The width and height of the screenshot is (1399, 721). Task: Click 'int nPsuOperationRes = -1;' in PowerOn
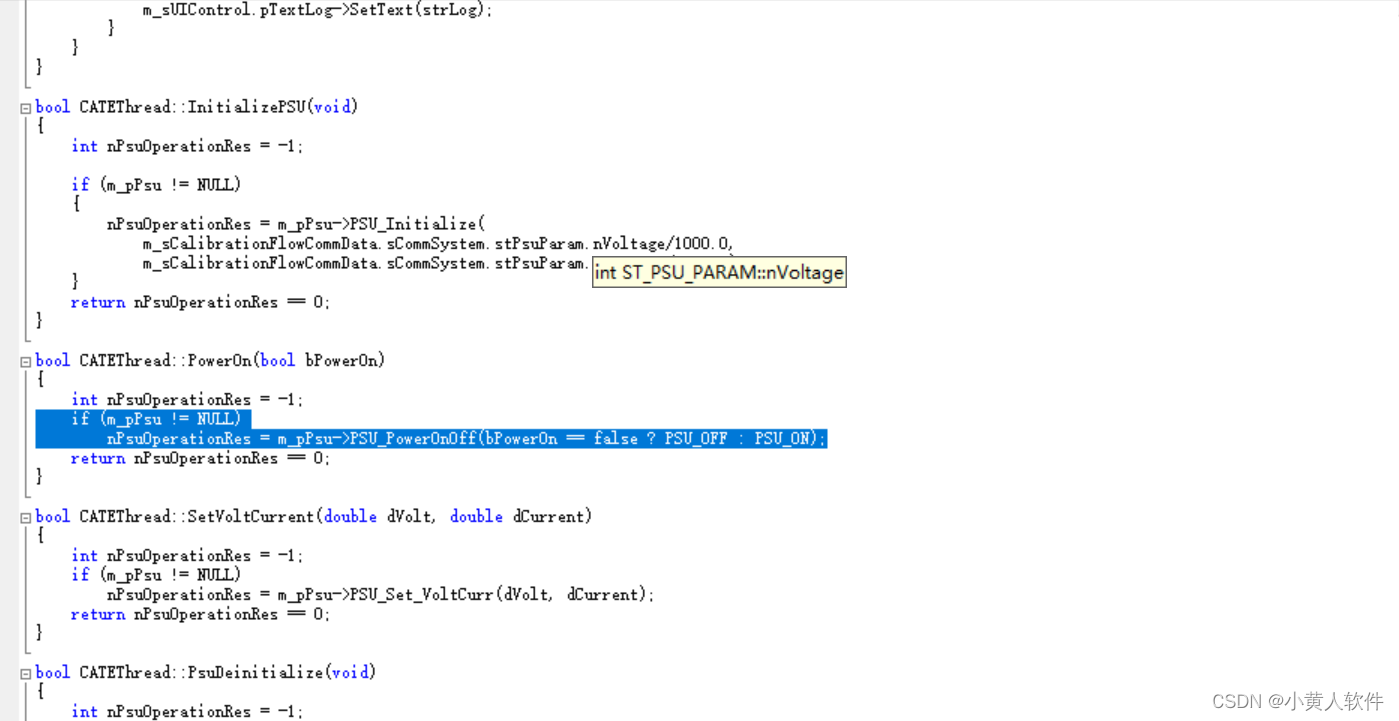[187, 400]
